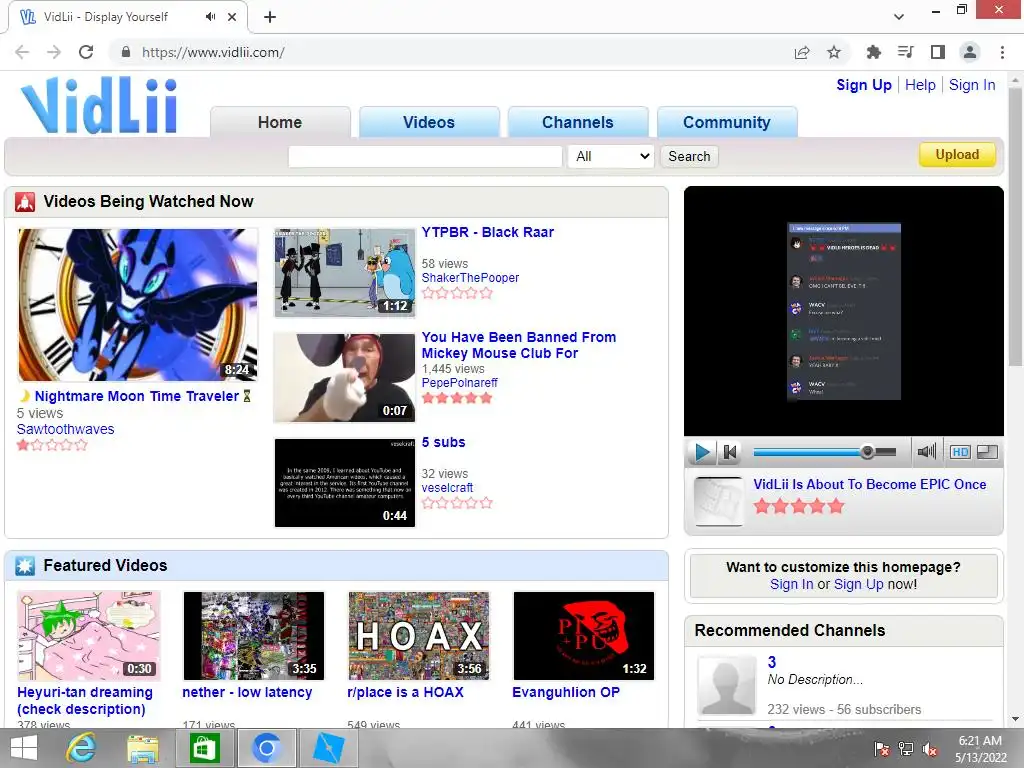The width and height of the screenshot is (1024, 768).
Task: Mute the video player volume
Action: coord(926,452)
